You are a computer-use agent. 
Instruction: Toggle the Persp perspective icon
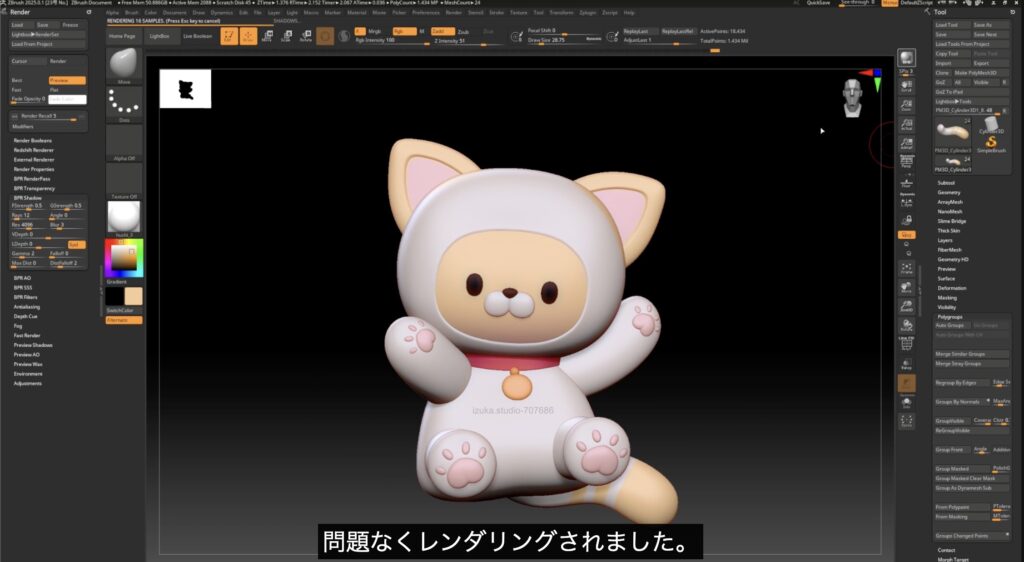click(906, 163)
